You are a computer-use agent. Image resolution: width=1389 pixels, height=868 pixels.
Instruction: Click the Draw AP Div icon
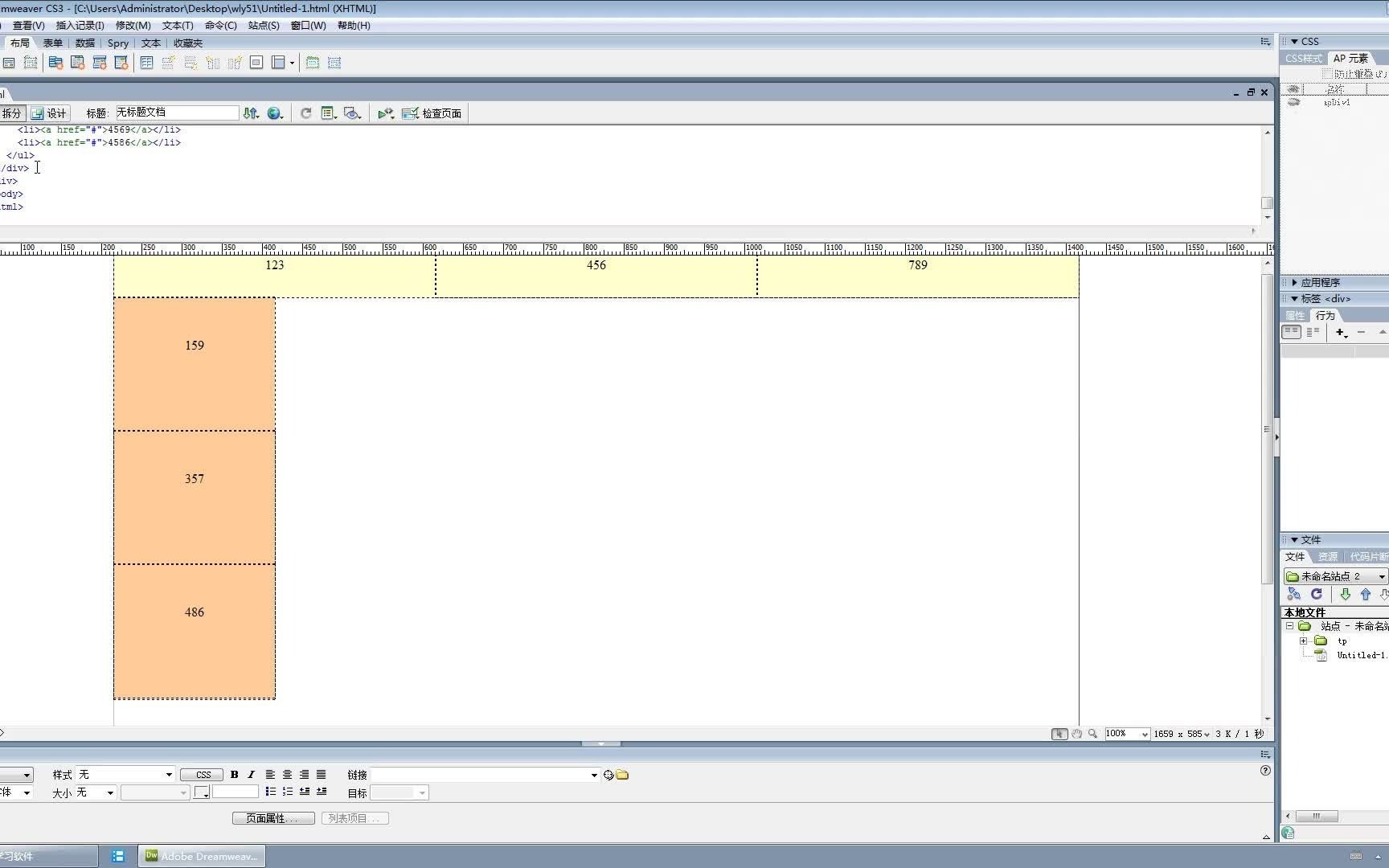point(31,63)
